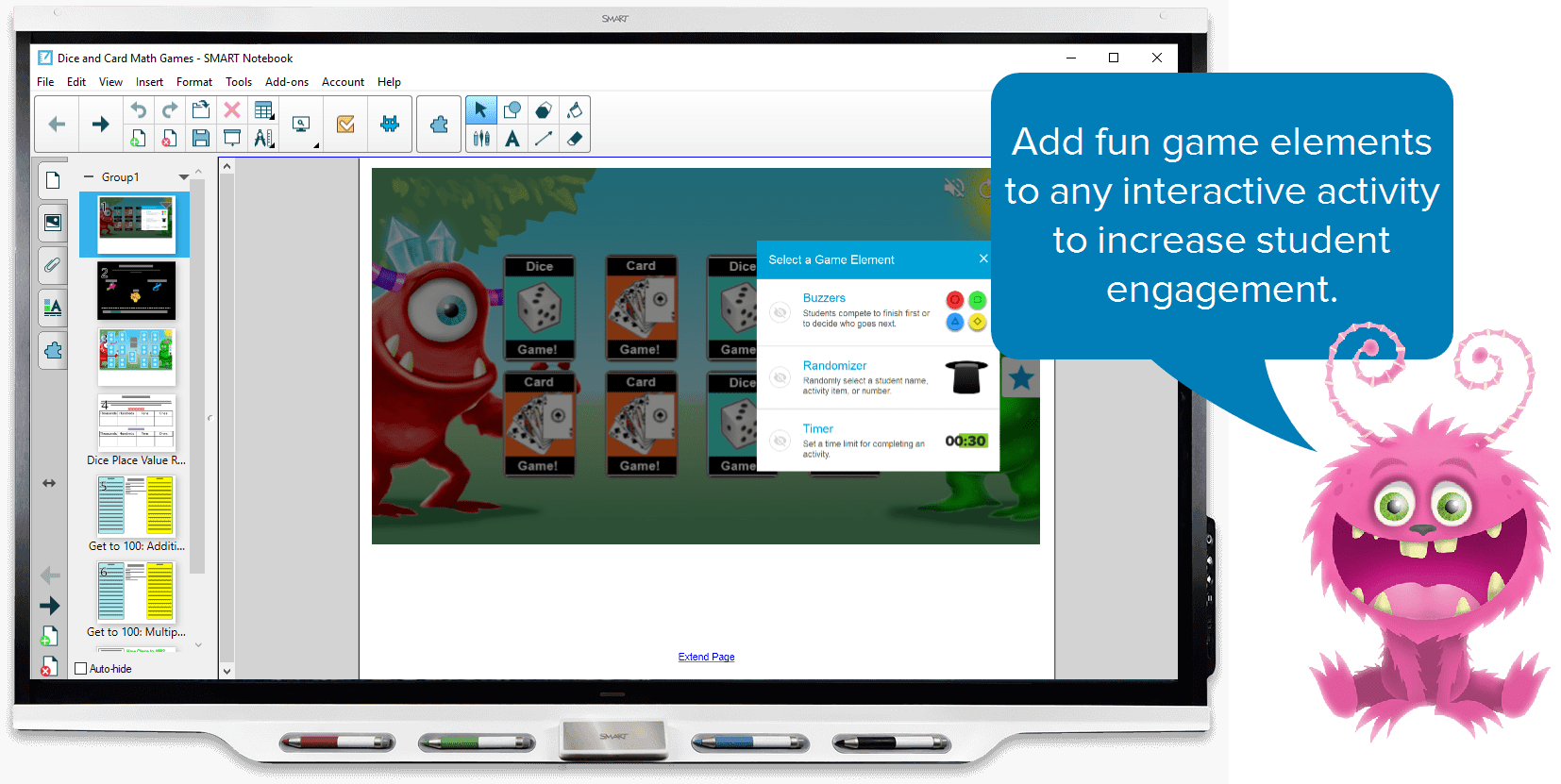1561x784 pixels.
Task: Undo the last action
Action: click(x=138, y=109)
